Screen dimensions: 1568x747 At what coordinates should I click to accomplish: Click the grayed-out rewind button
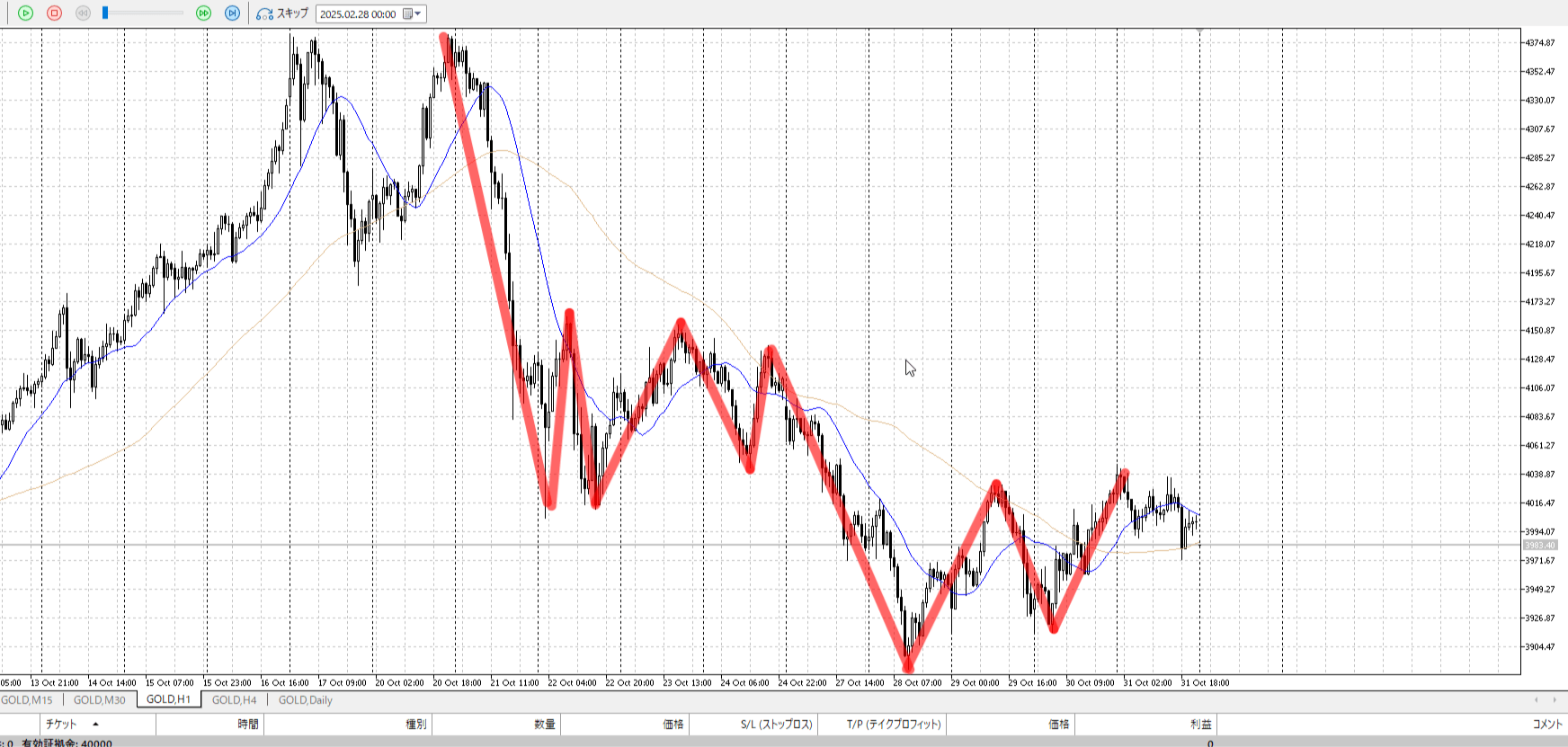pyautogui.click(x=83, y=13)
